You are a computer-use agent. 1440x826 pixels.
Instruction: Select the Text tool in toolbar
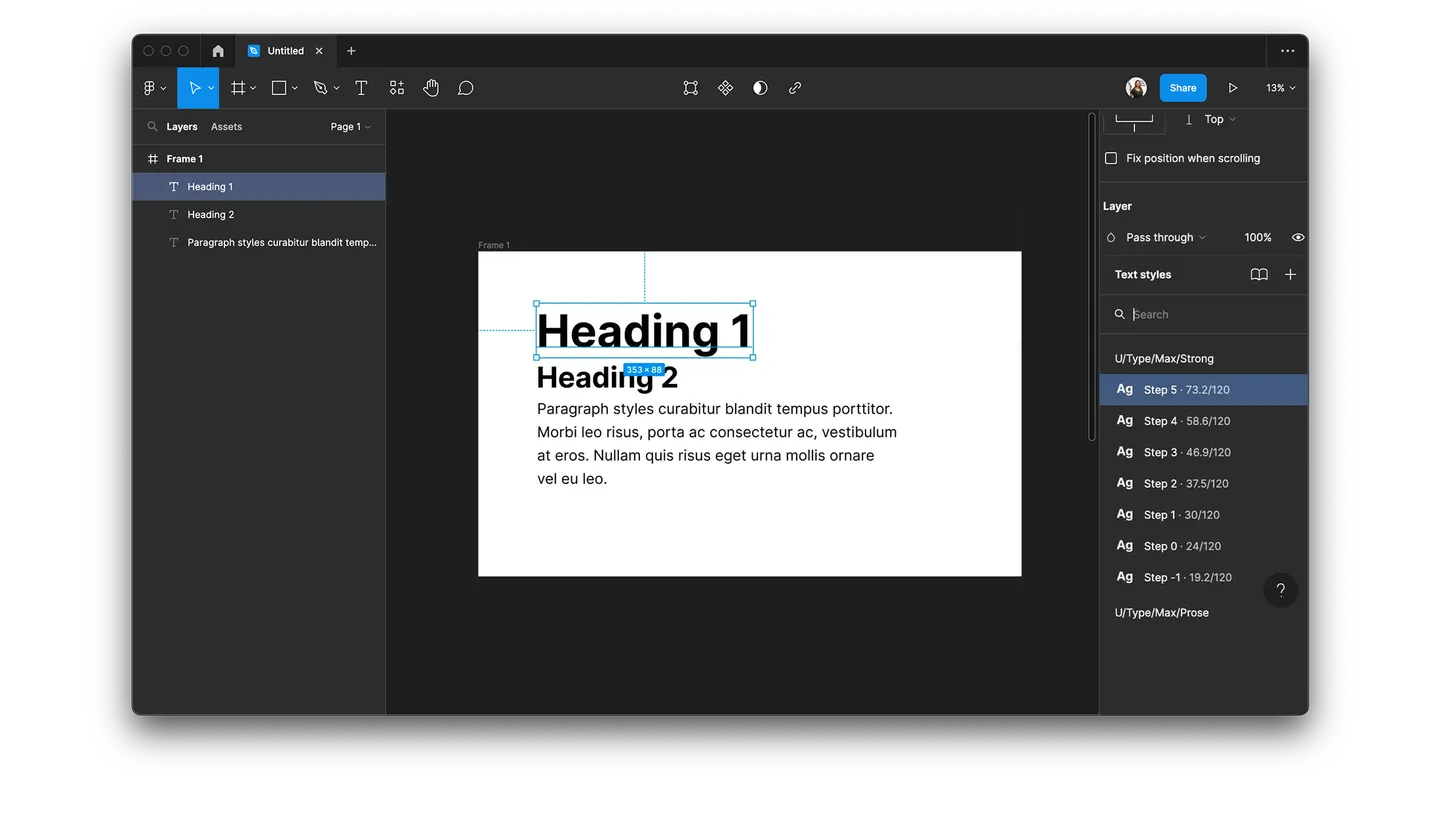pyautogui.click(x=361, y=88)
